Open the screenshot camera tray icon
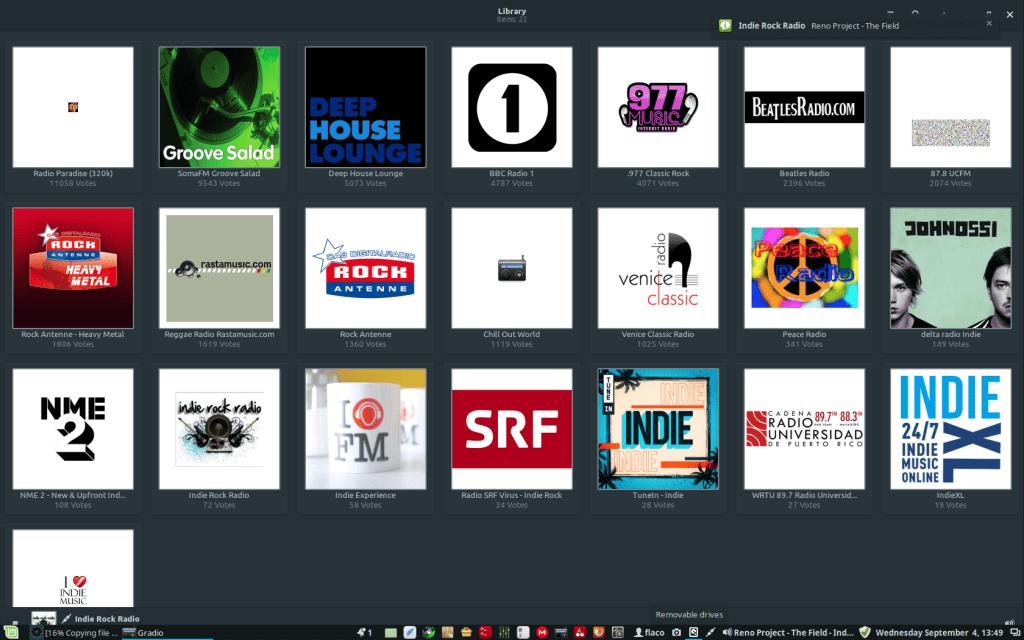 coord(677,632)
